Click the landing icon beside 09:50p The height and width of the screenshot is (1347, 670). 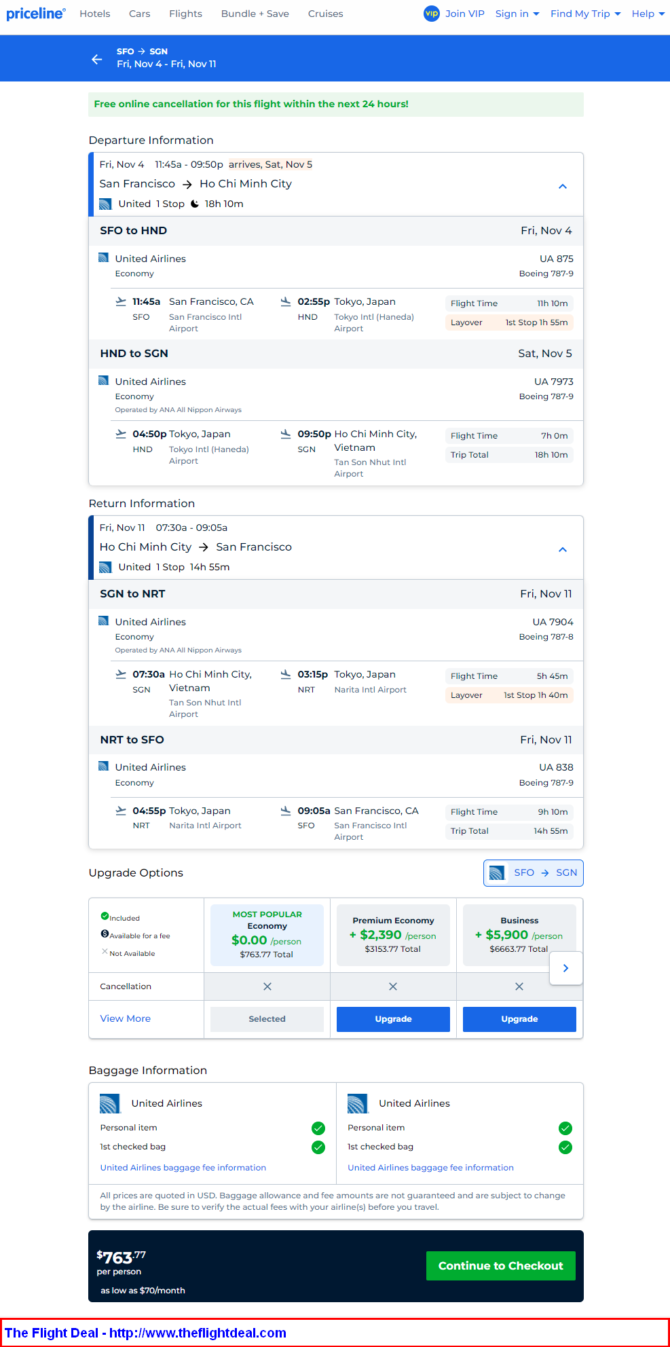point(286,434)
